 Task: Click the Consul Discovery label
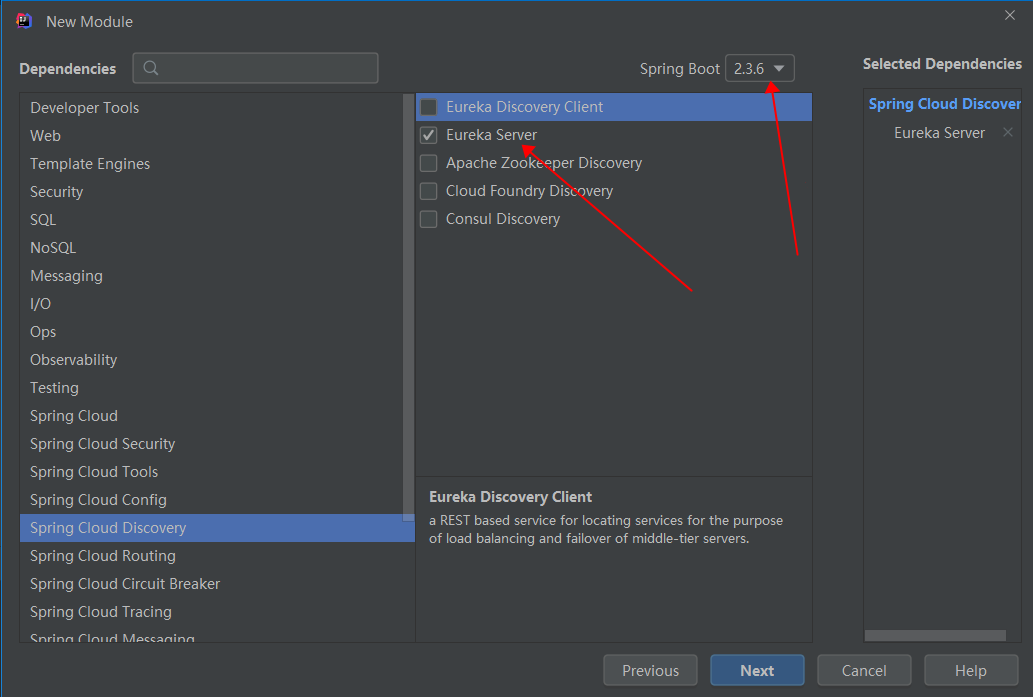click(503, 219)
